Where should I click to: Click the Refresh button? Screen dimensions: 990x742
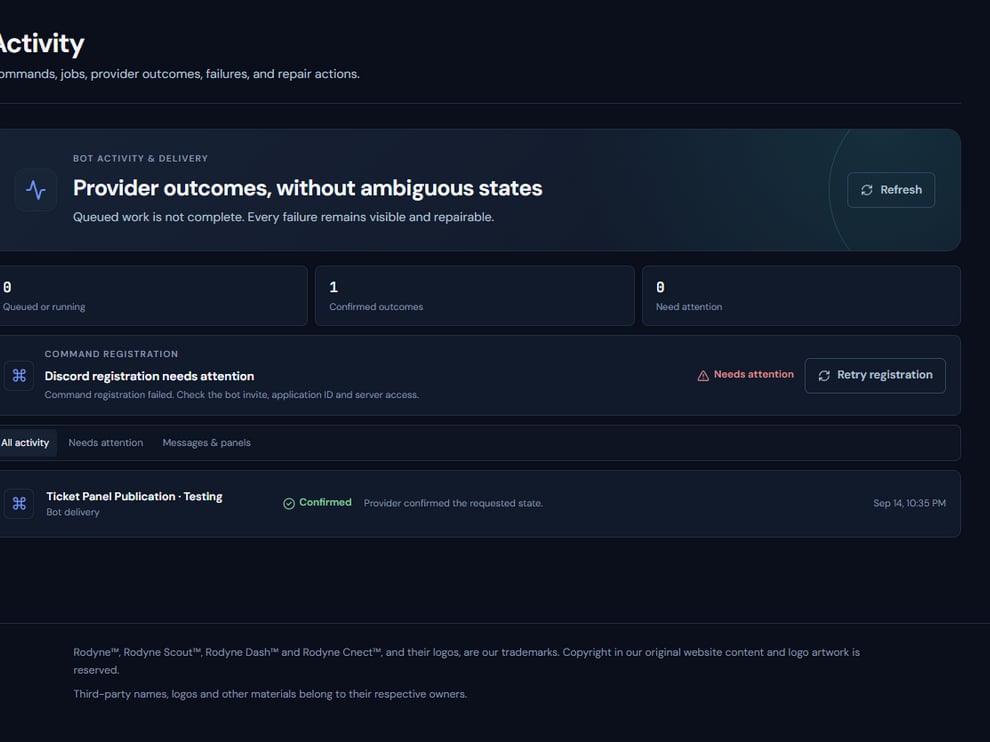[x=891, y=189]
